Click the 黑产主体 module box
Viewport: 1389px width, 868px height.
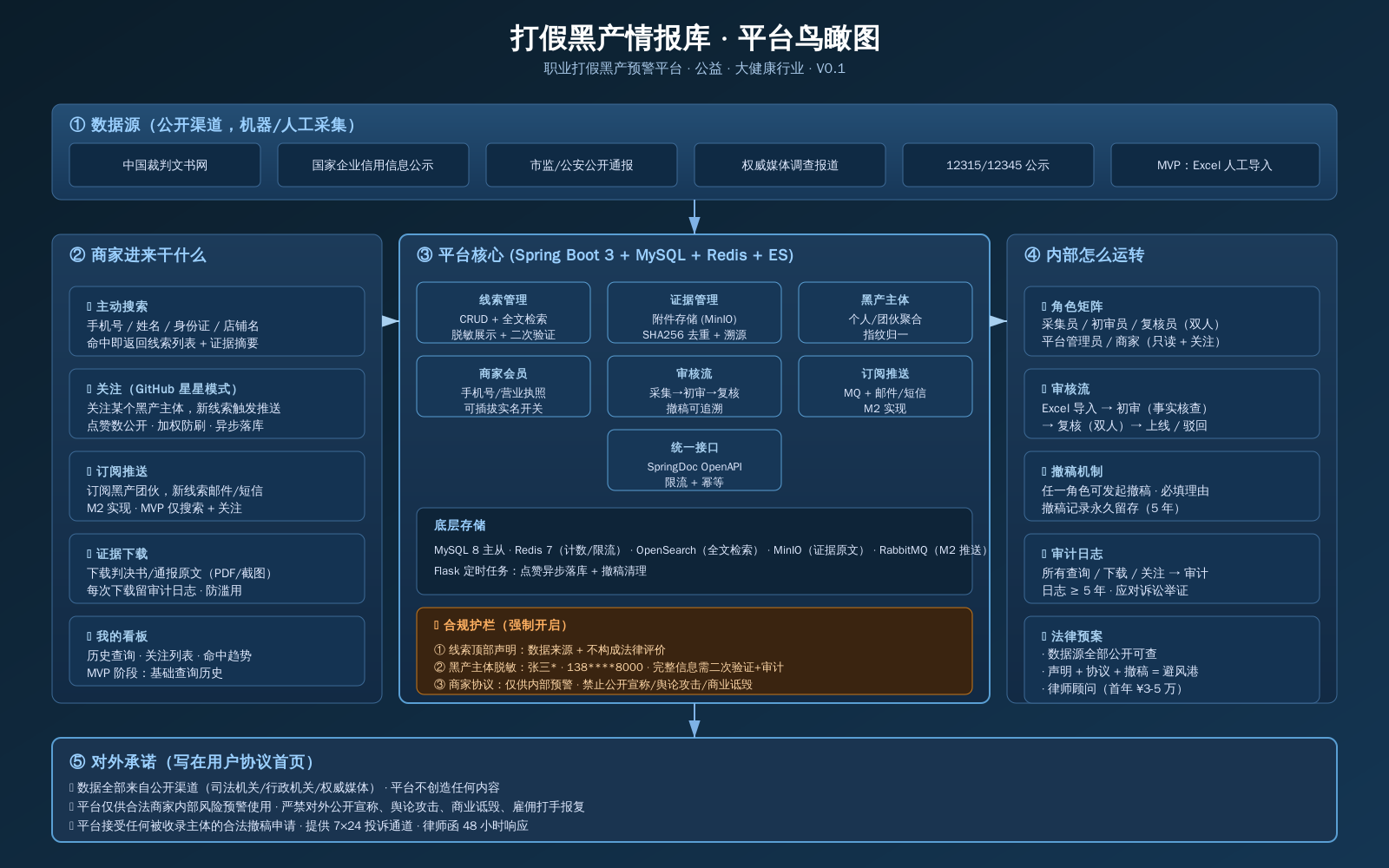point(885,312)
